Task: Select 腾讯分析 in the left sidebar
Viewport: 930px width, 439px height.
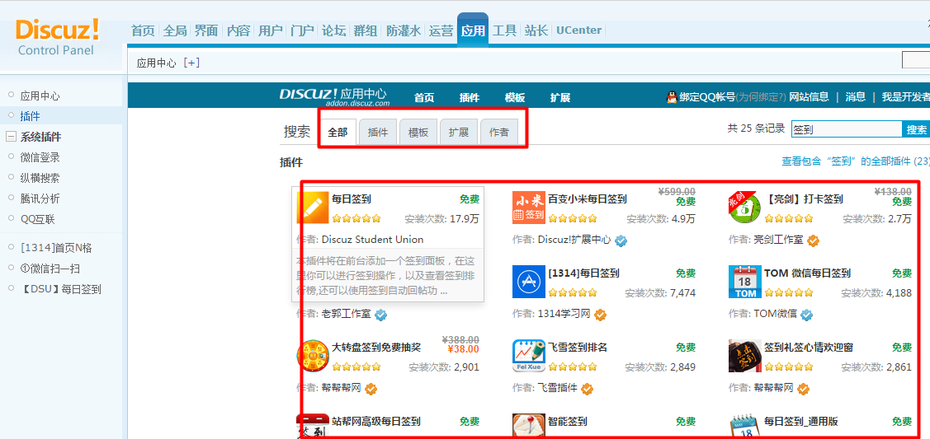Action: 40,199
